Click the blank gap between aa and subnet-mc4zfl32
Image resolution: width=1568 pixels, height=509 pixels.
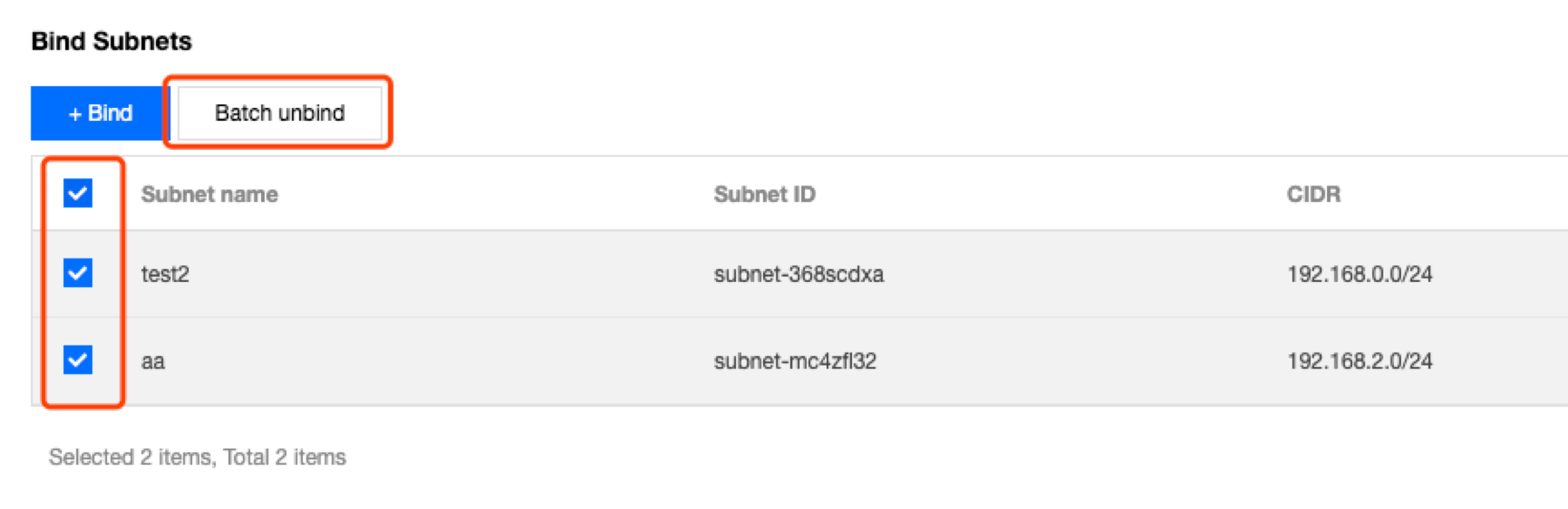(435, 361)
